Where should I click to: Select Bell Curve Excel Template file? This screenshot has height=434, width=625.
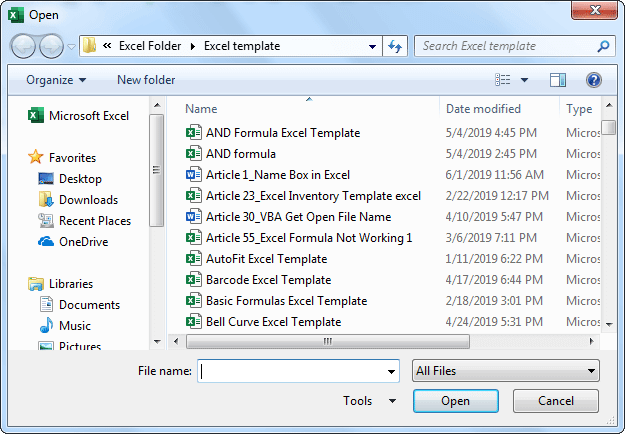pyautogui.click(x=263, y=322)
